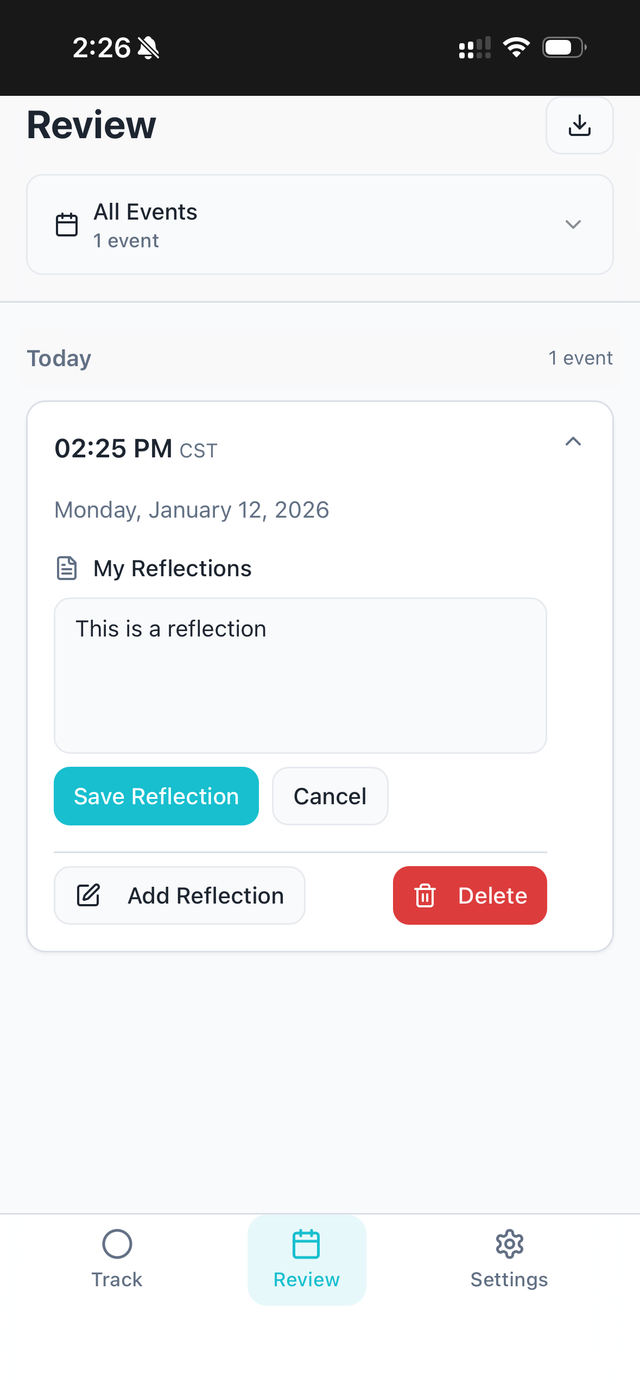This screenshot has height=1387, width=640.
Task: Click the pencil icon in Add Reflection
Action: coord(88,895)
